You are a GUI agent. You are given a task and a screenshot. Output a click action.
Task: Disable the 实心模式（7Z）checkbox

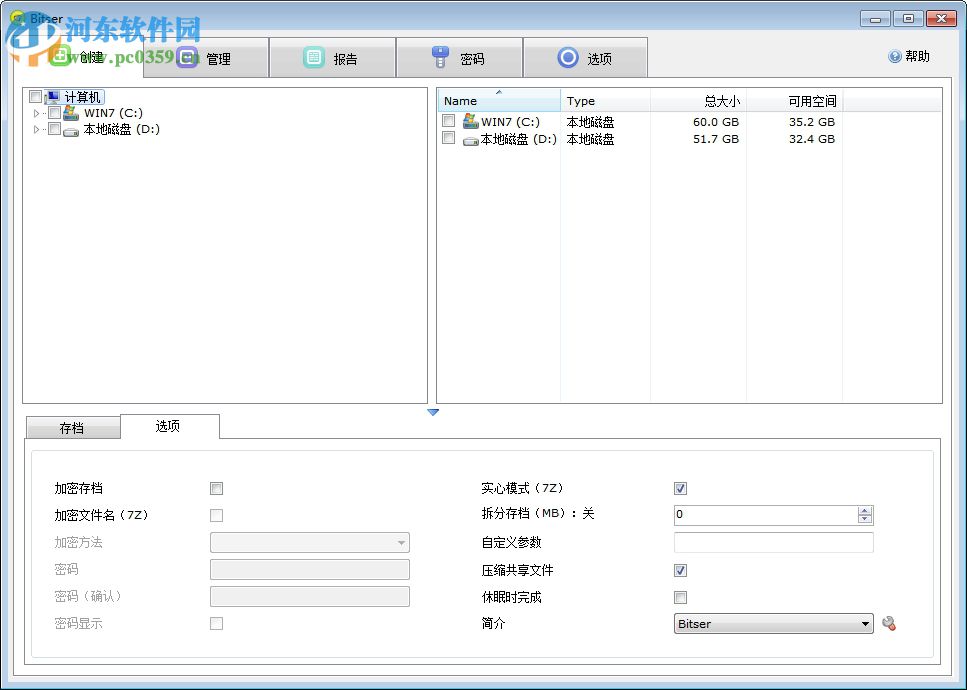[680, 488]
